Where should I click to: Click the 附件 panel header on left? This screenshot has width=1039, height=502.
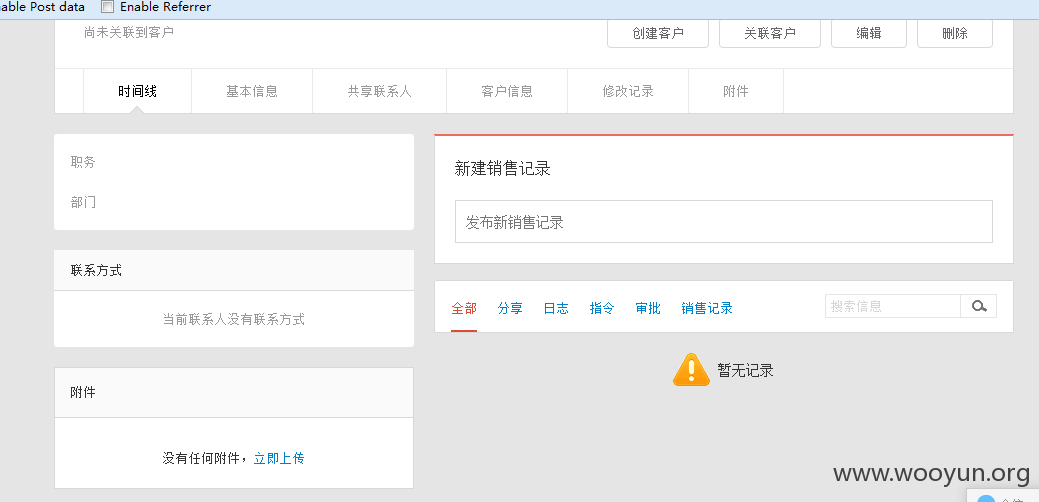point(234,393)
